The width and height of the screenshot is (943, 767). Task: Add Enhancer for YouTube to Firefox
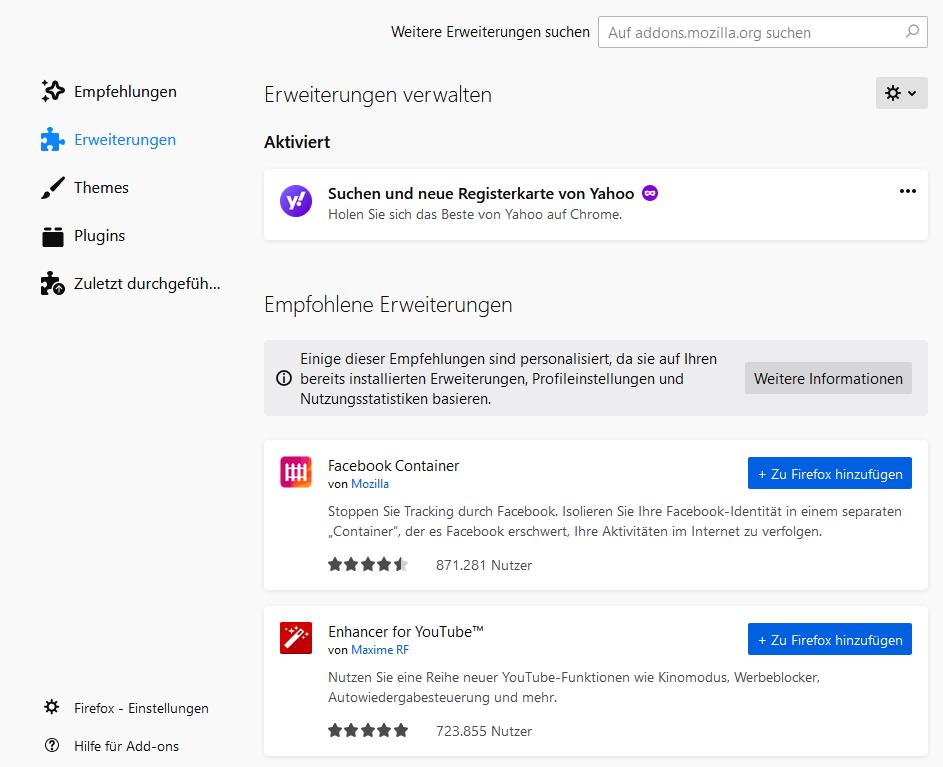(830, 639)
